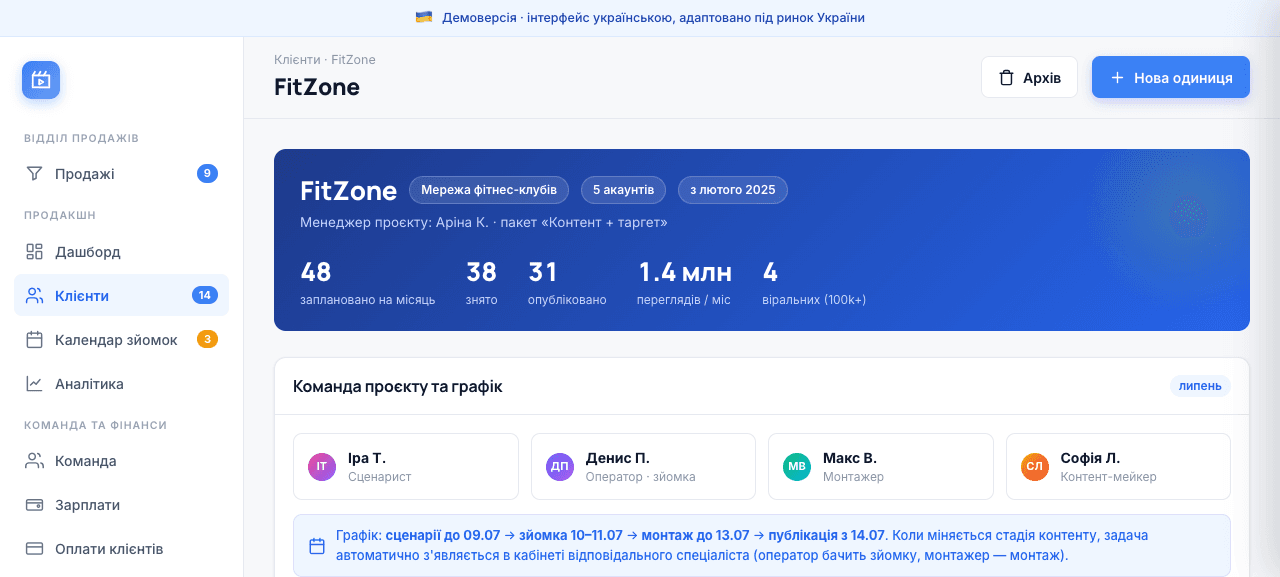The image size is (1280, 577).
Task: Click the Клієнти people icon
Action: 34,296
